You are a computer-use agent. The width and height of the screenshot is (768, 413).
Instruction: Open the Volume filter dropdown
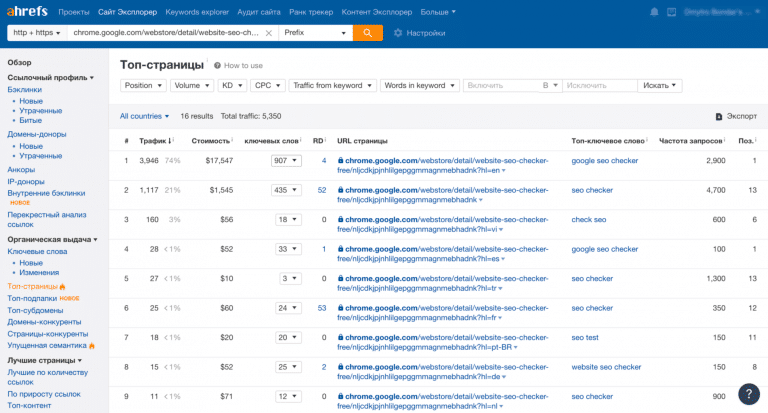pos(192,85)
